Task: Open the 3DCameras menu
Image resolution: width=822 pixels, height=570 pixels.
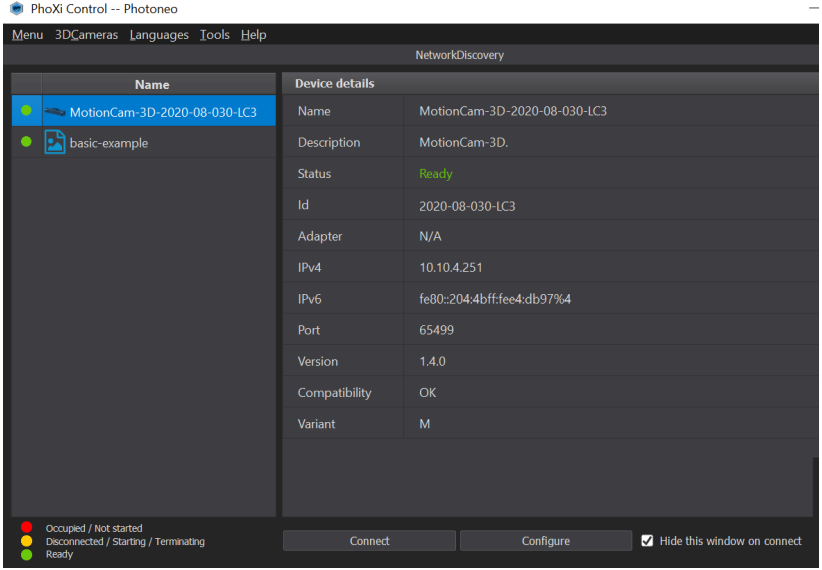Action: pos(86,35)
